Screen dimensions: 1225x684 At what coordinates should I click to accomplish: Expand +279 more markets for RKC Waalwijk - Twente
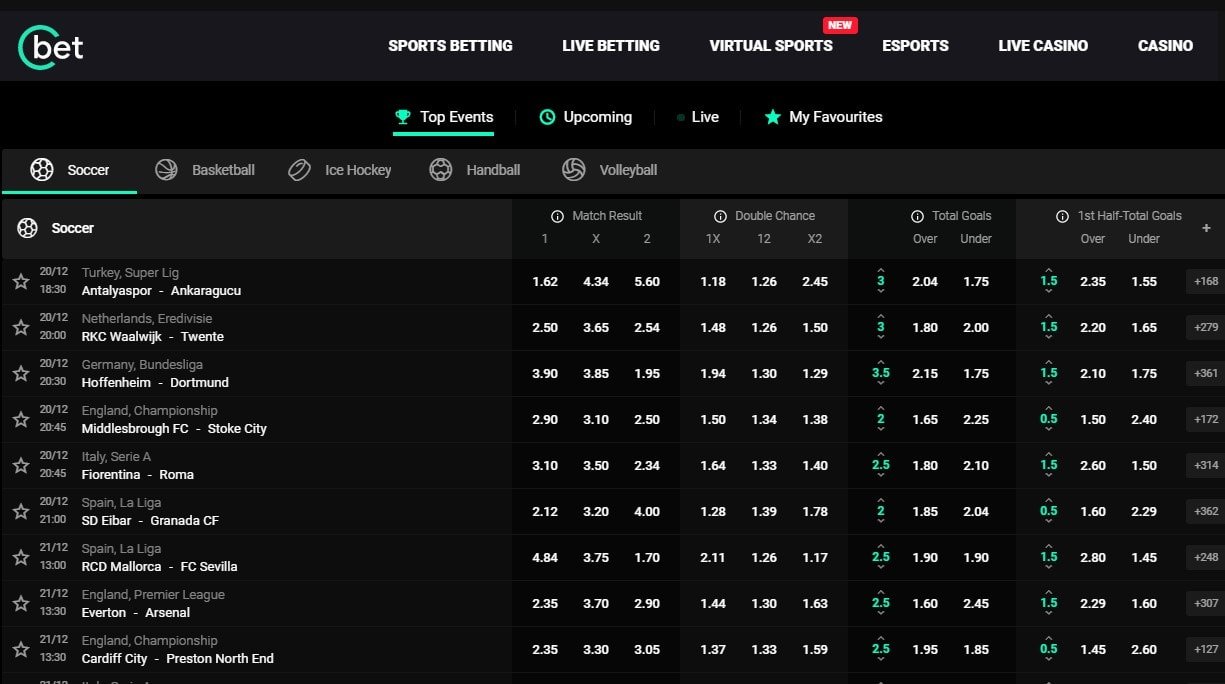(1205, 328)
